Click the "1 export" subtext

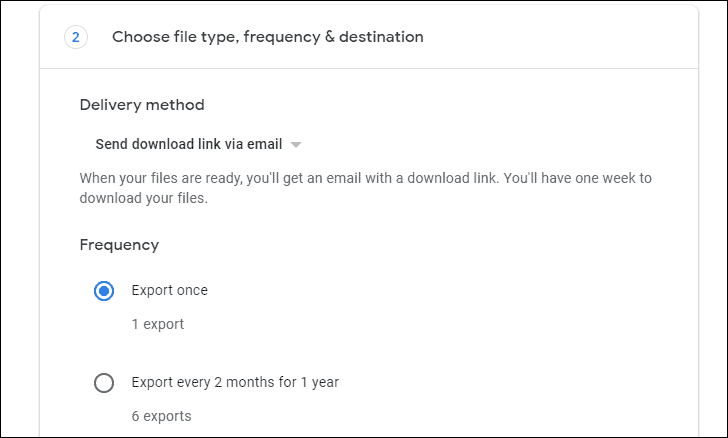pos(158,324)
